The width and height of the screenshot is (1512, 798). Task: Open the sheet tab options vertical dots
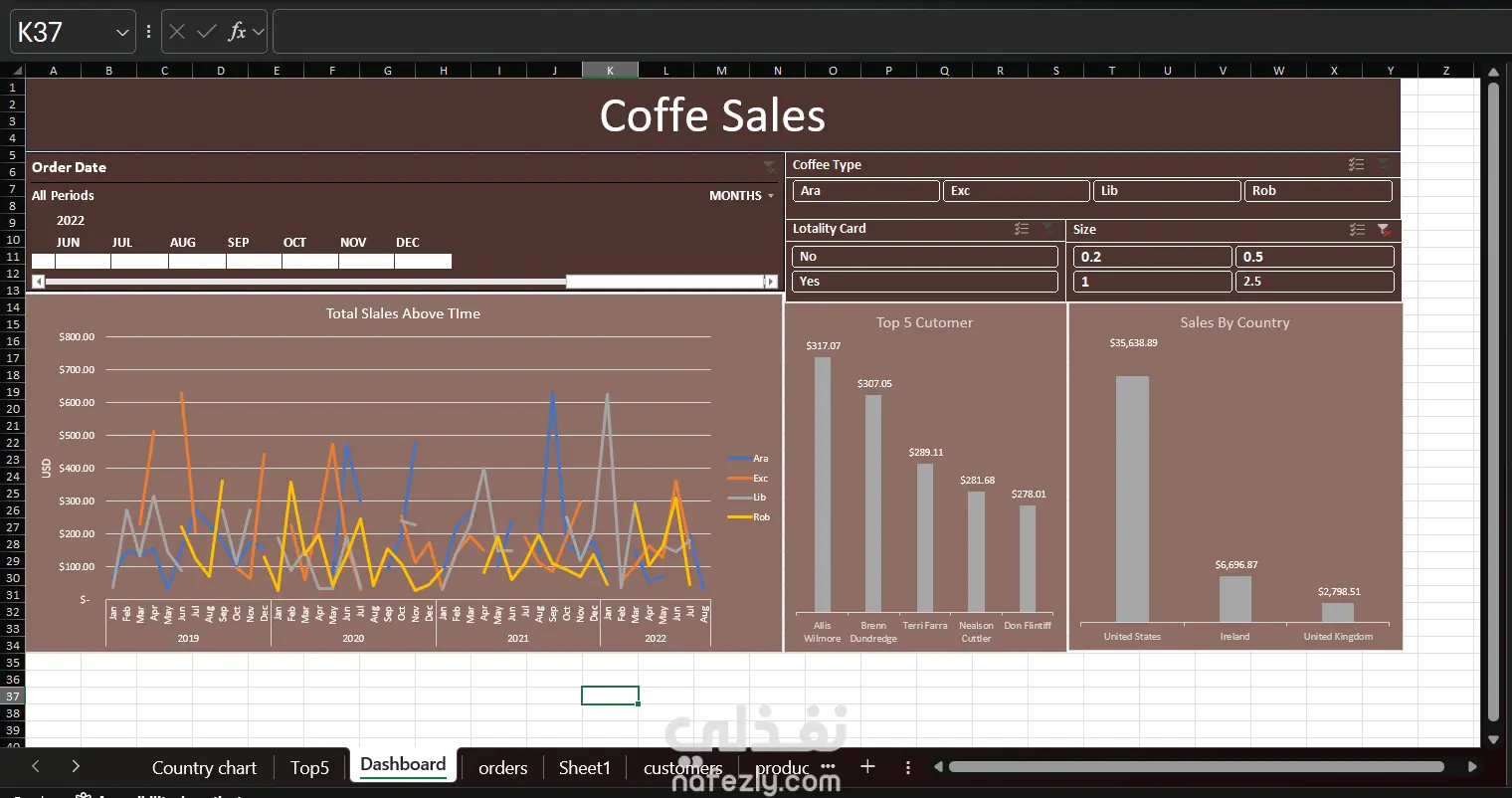907,767
